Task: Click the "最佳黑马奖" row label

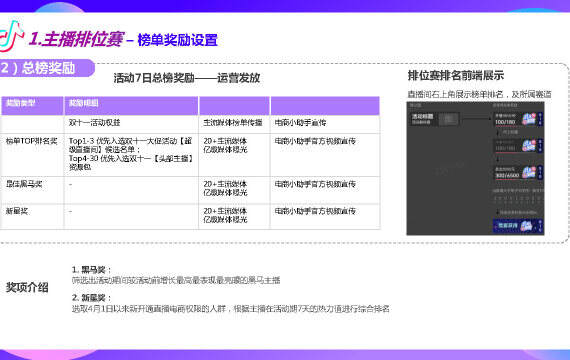Action: [x=24, y=184]
